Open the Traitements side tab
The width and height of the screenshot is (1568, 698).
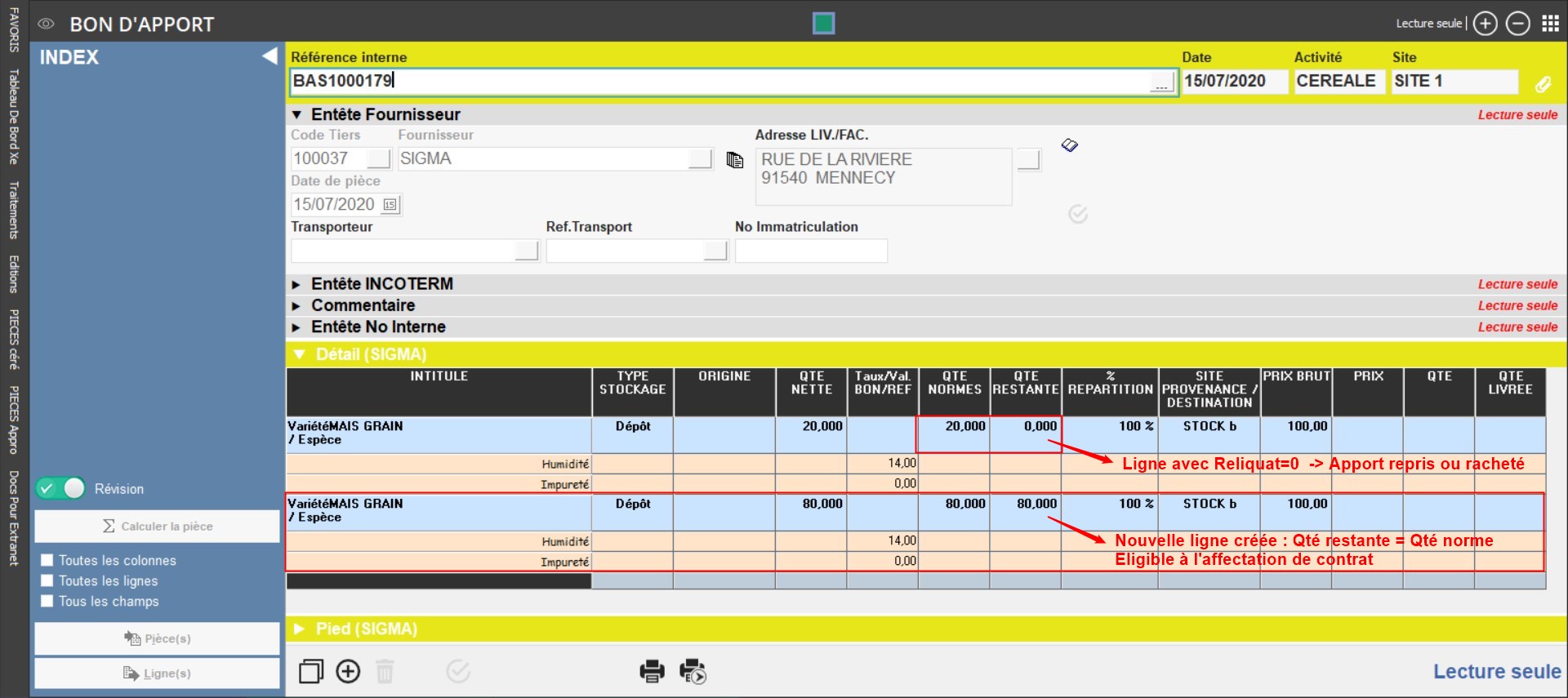13,210
